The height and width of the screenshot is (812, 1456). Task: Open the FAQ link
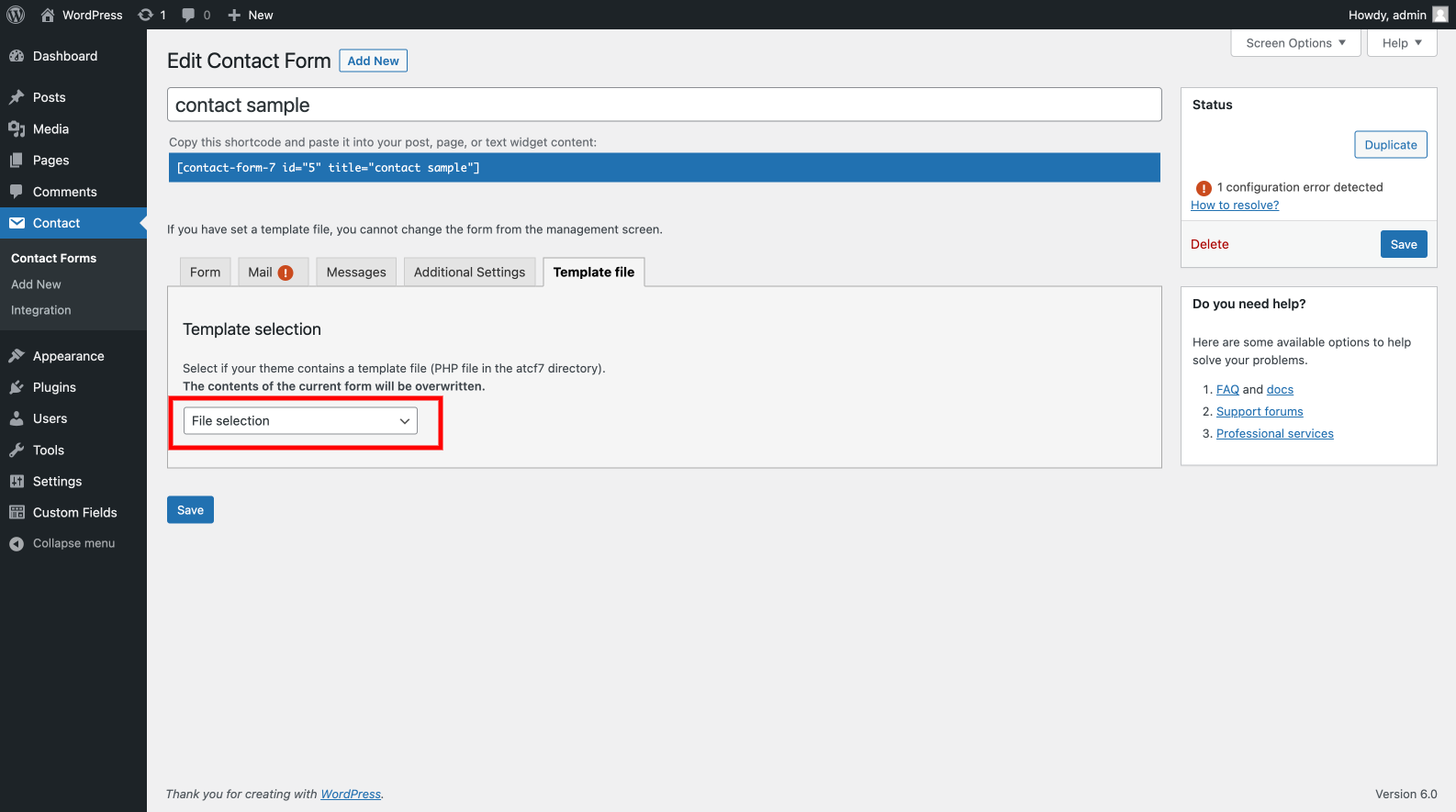(1227, 390)
